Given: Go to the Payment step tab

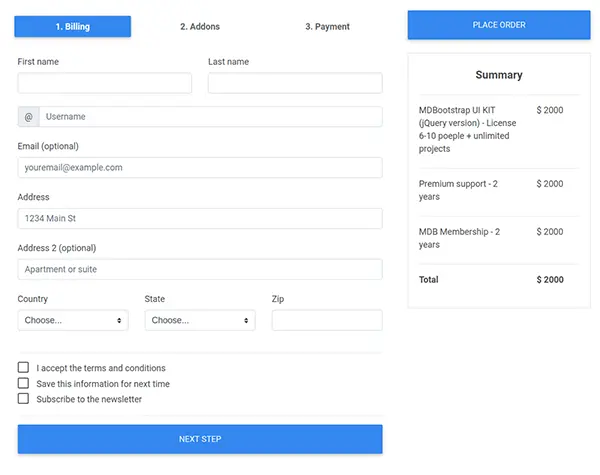Looking at the screenshot, I should point(327,26).
